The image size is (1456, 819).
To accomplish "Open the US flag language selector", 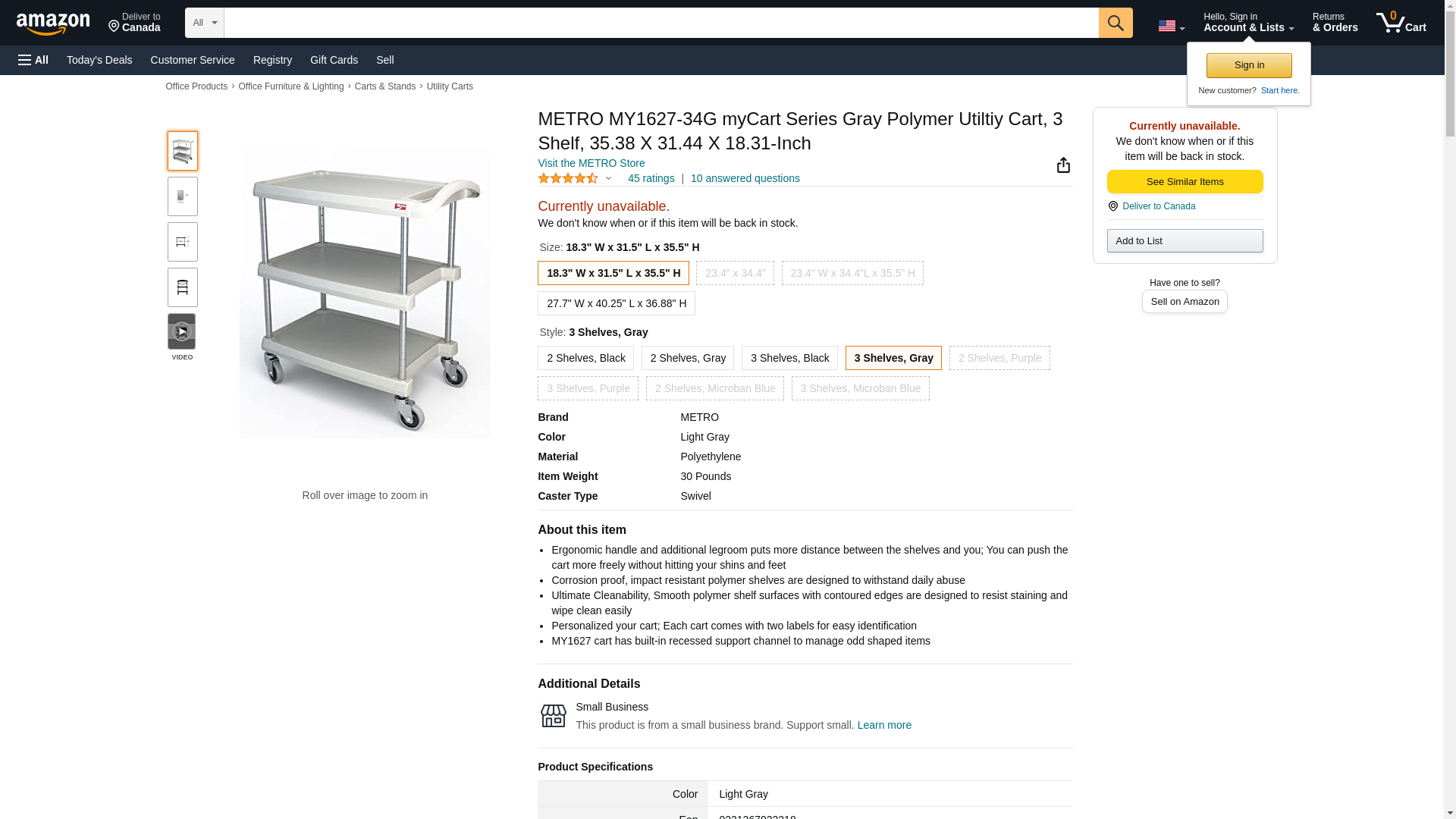I will click(1171, 26).
